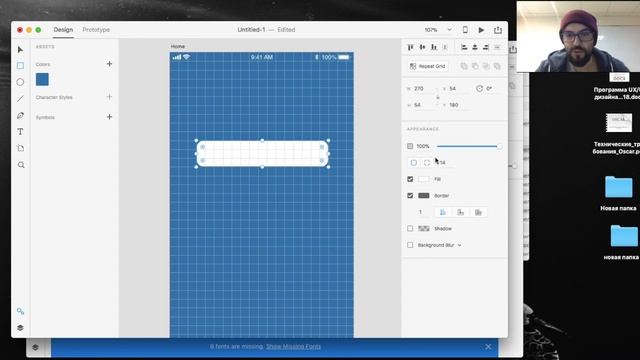Align selection to left edge
This screenshot has width=640, height=360.
point(464,47)
